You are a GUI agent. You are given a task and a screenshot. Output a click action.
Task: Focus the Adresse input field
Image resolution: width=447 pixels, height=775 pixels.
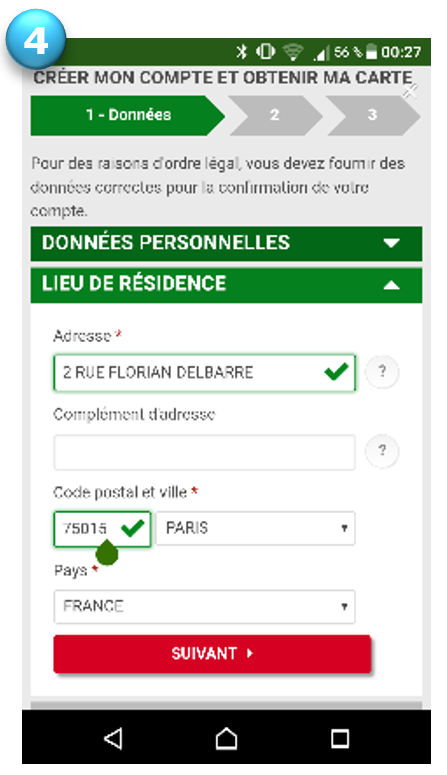pos(204,372)
